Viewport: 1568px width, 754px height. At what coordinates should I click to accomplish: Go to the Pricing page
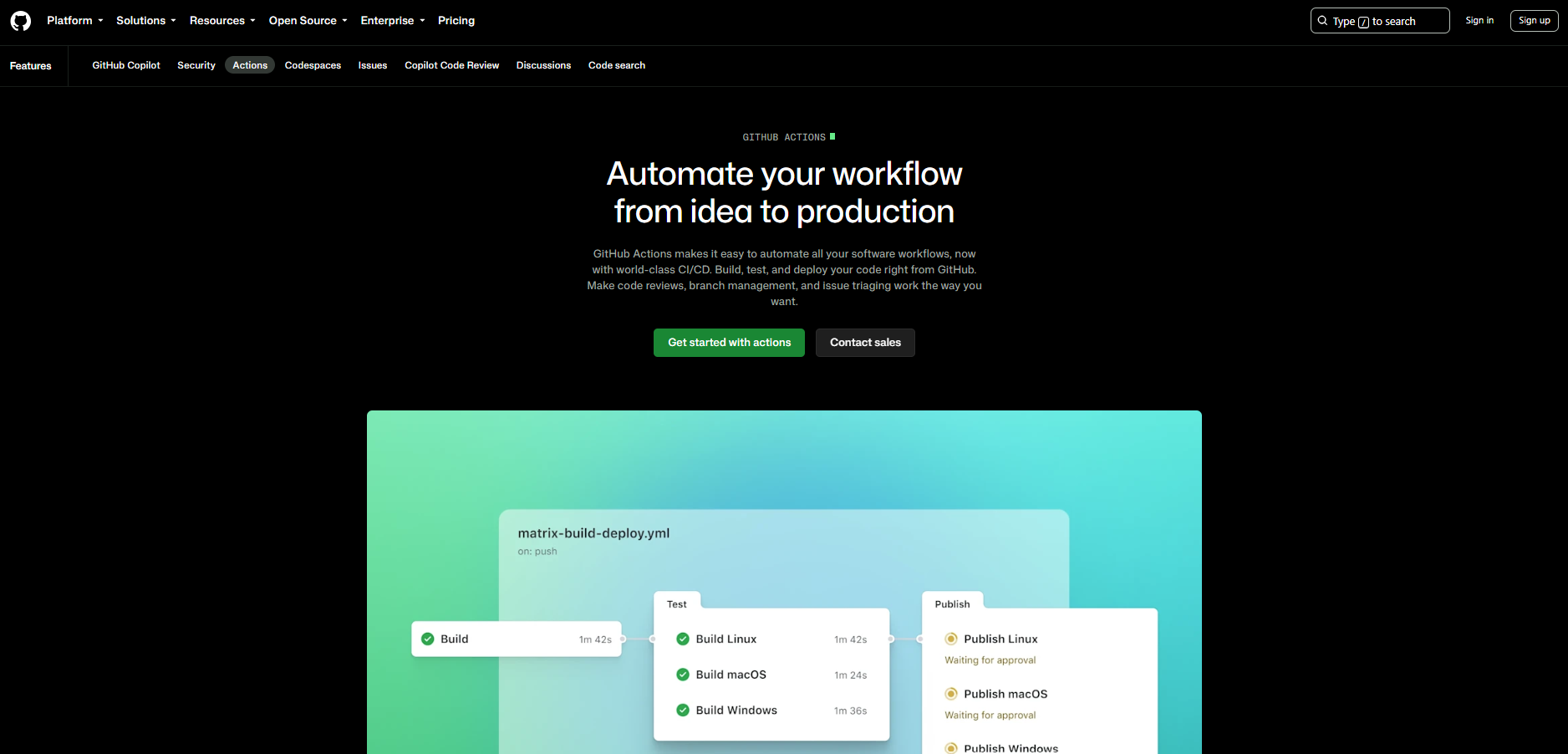pyautogui.click(x=456, y=21)
